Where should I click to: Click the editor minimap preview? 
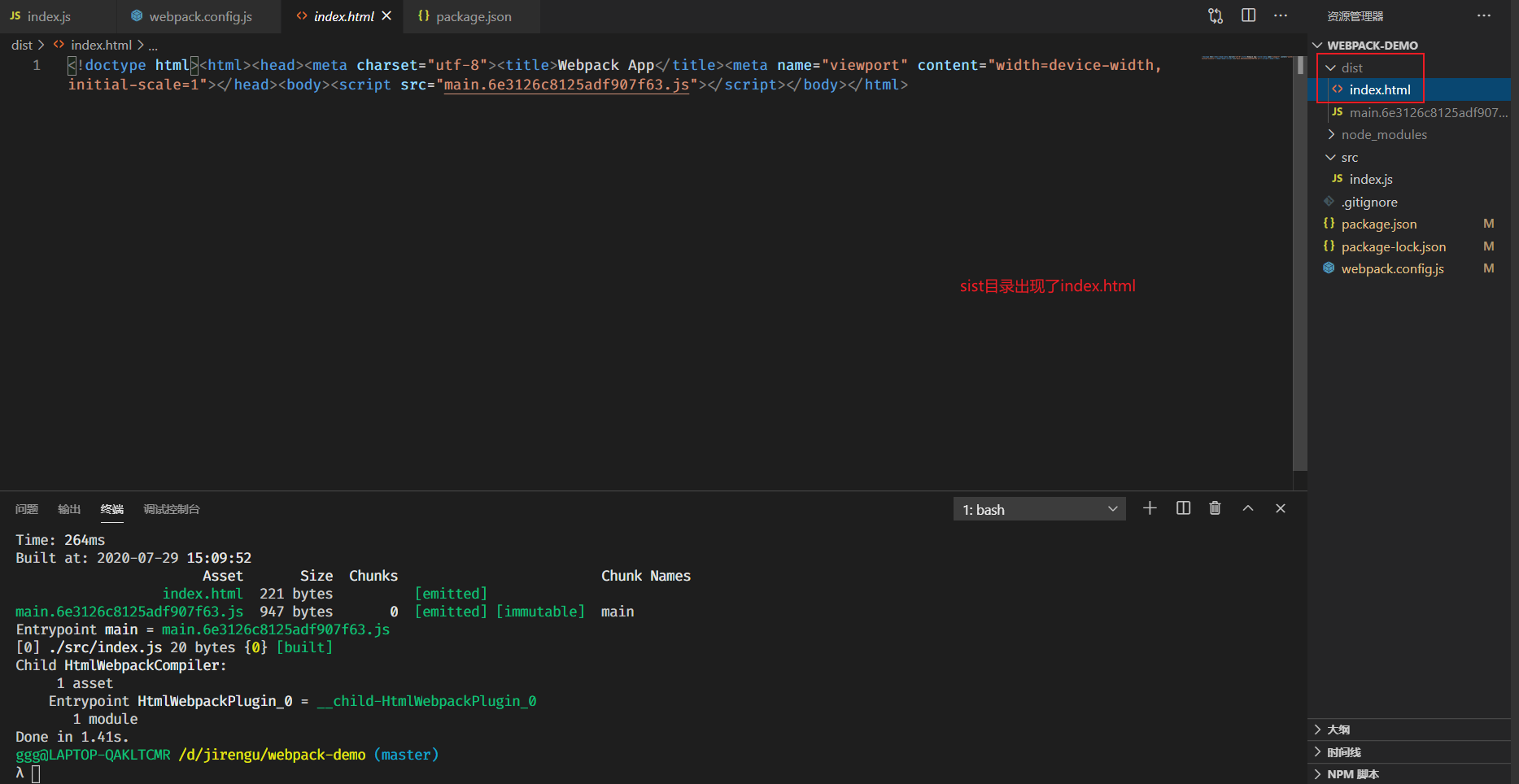pyautogui.click(x=1245, y=58)
